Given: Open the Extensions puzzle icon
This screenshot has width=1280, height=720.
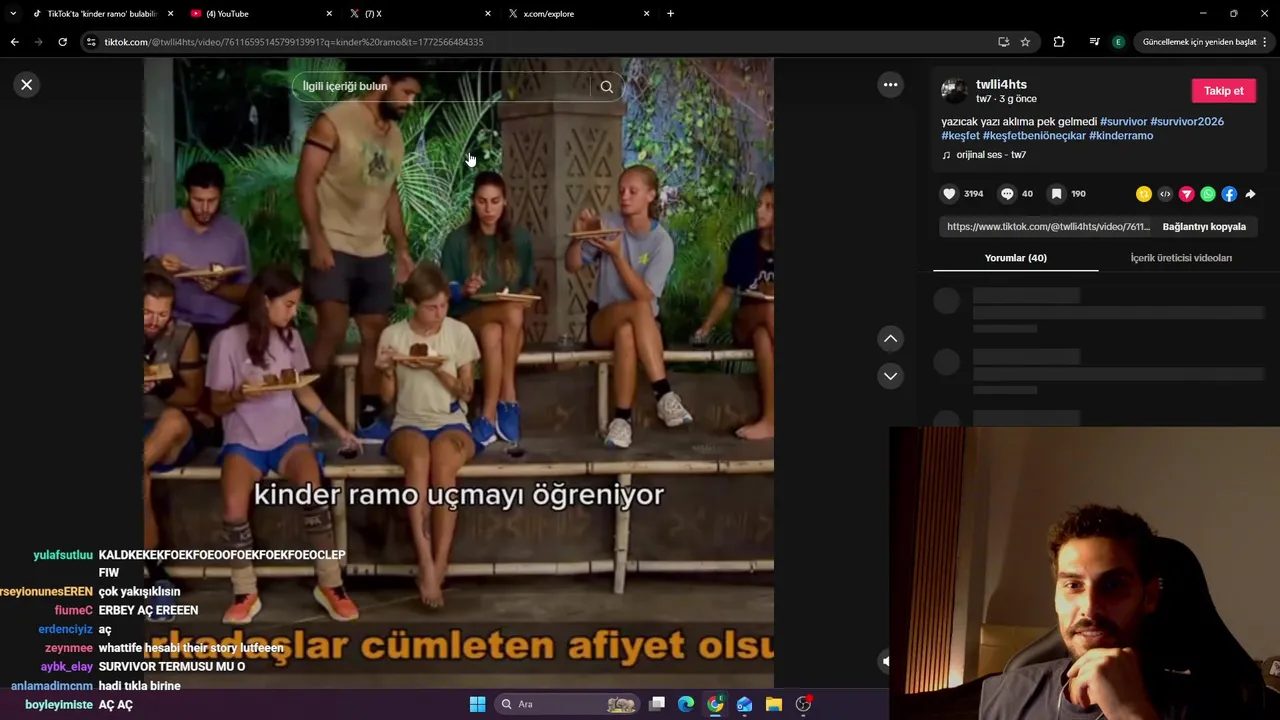Looking at the screenshot, I should click(x=1059, y=42).
